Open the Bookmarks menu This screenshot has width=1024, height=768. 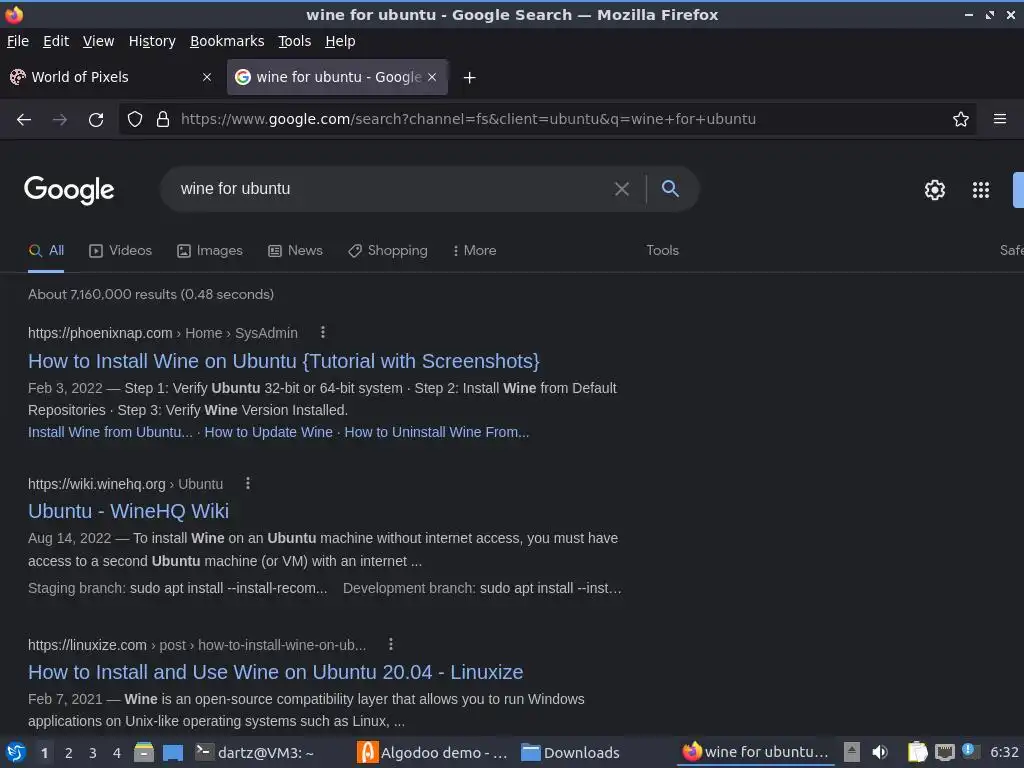click(x=227, y=41)
